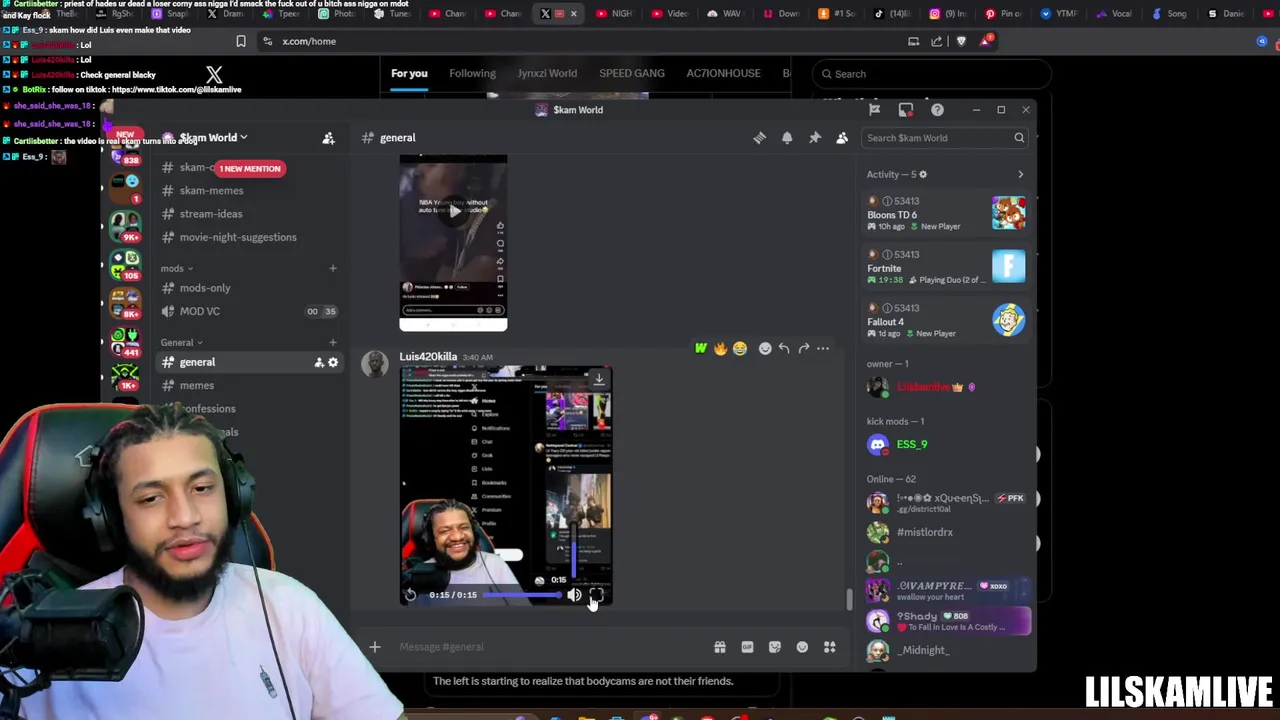Replay the finished video
Image resolution: width=1280 pixels, height=720 pixels.
coord(410,595)
